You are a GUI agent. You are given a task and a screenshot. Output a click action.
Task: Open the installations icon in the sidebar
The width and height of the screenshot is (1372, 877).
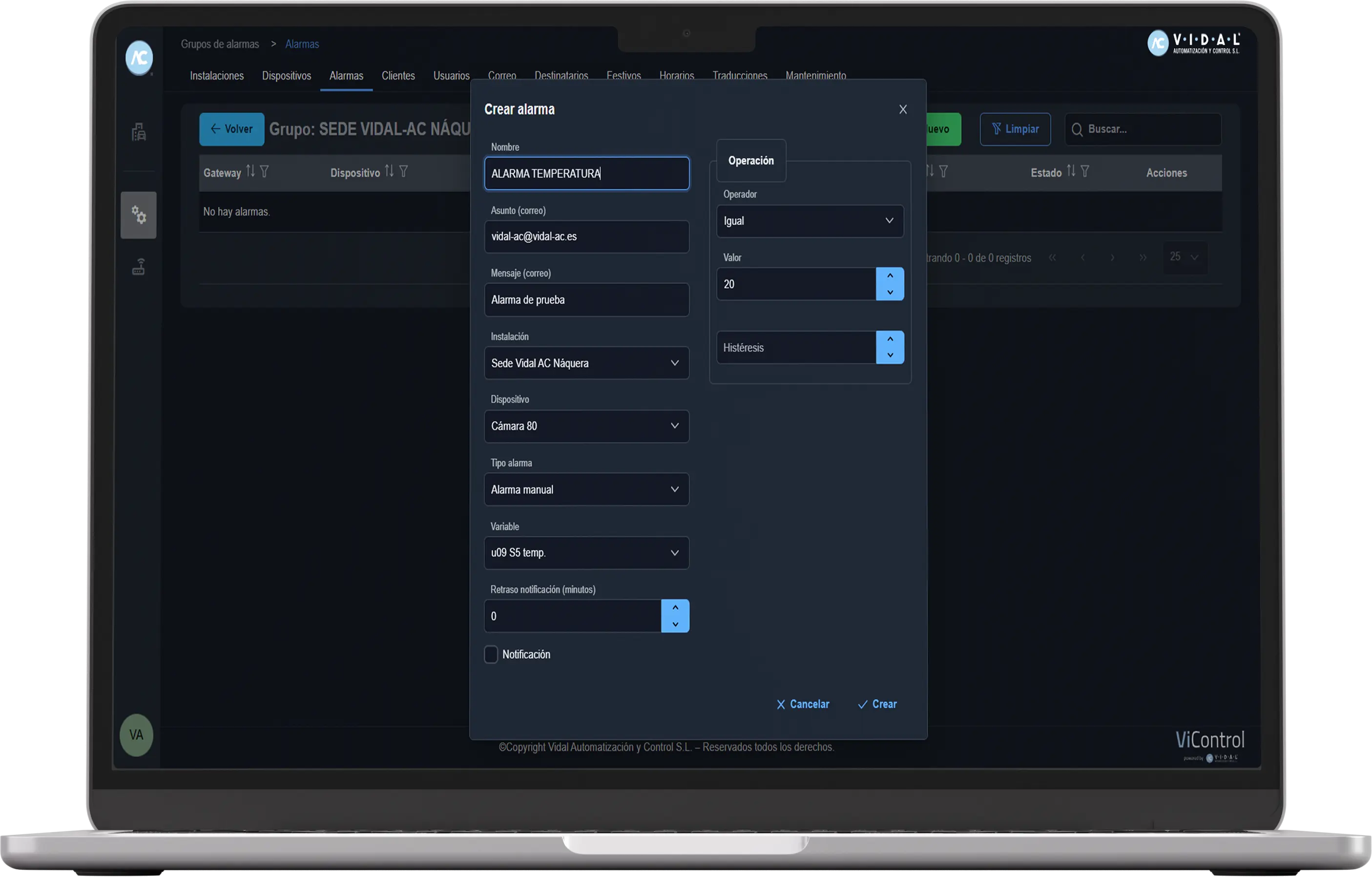tap(139, 132)
